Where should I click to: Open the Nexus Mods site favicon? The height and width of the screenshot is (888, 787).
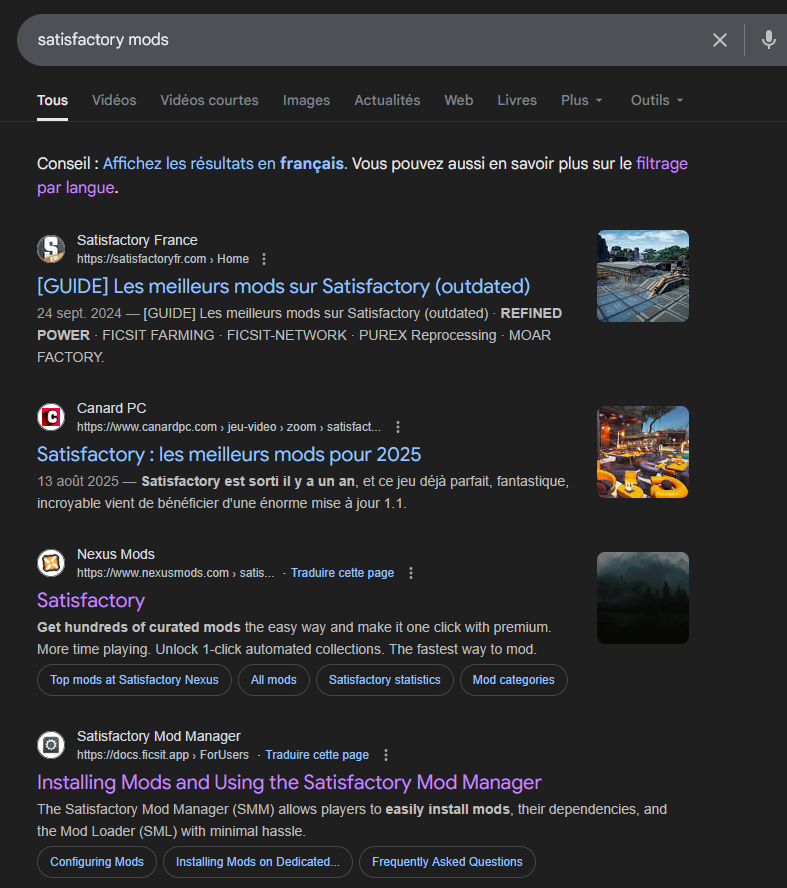51,563
